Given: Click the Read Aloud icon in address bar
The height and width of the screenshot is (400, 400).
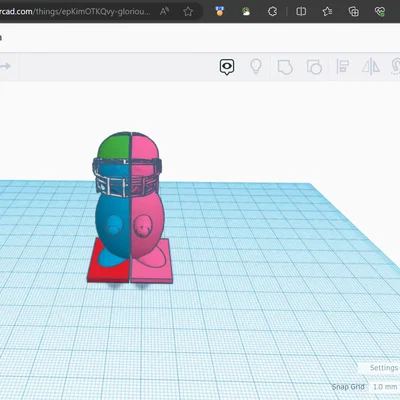Looking at the screenshot, I should pyautogui.click(x=164, y=12).
